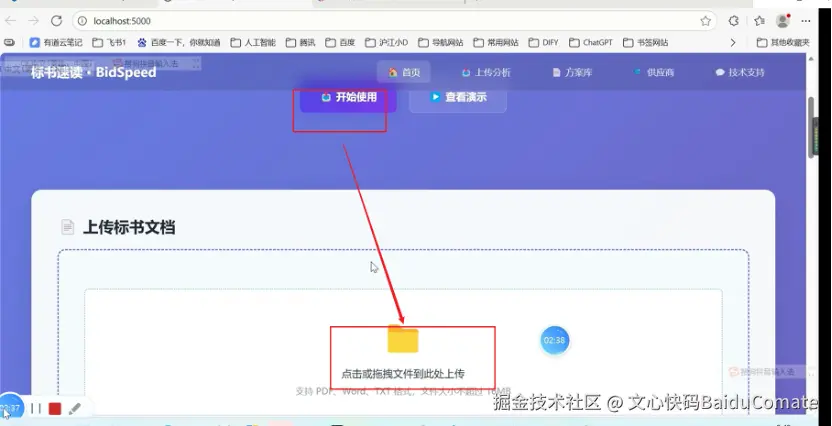This screenshot has width=832, height=426.
Task: Select the recorder pencil annotation tool
Action: (75, 408)
